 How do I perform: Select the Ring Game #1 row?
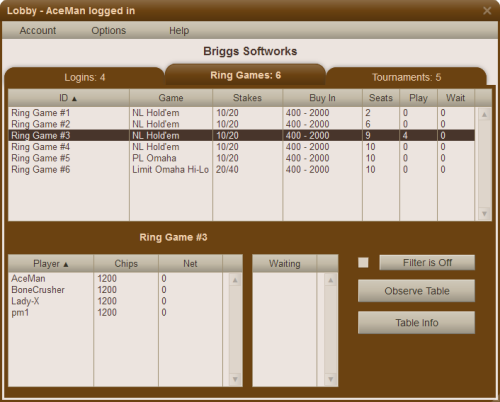[x=241, y=113]
